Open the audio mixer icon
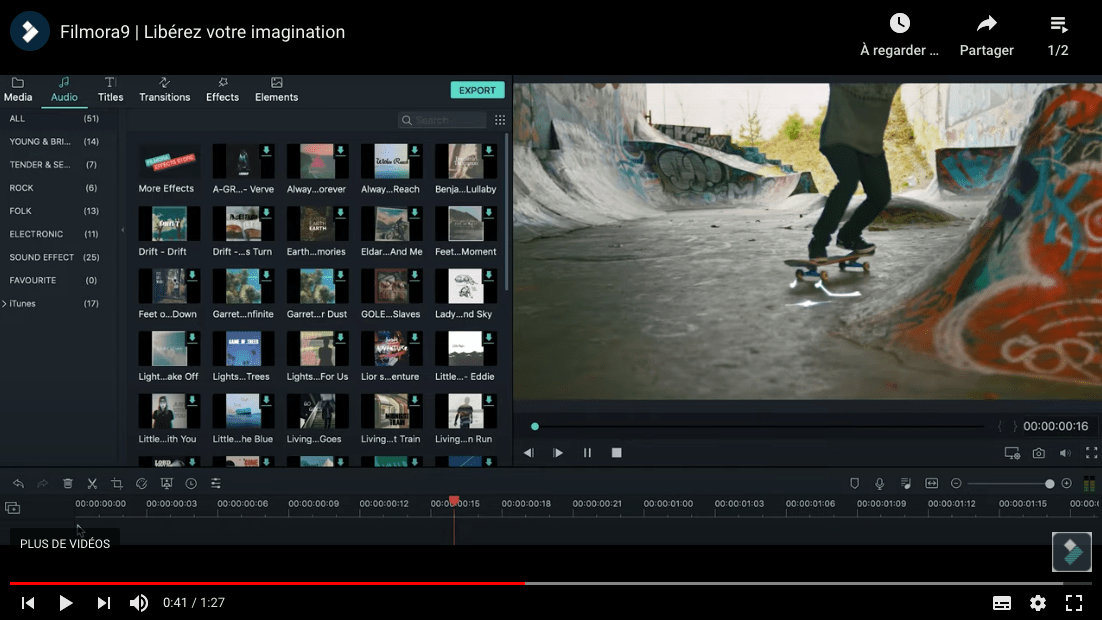 pos(906,484)
